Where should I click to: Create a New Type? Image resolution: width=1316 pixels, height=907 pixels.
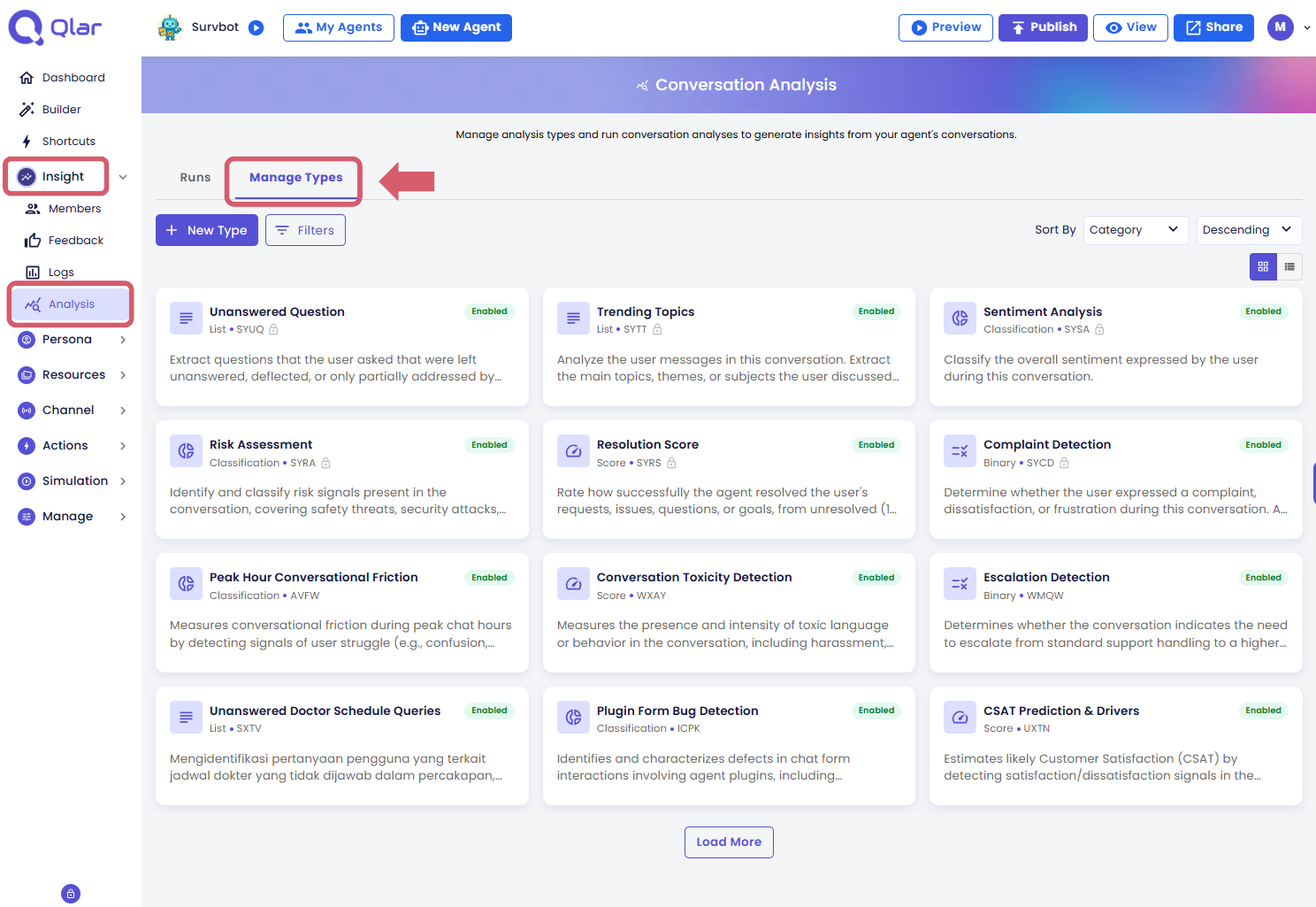click(x=207, y=230)
